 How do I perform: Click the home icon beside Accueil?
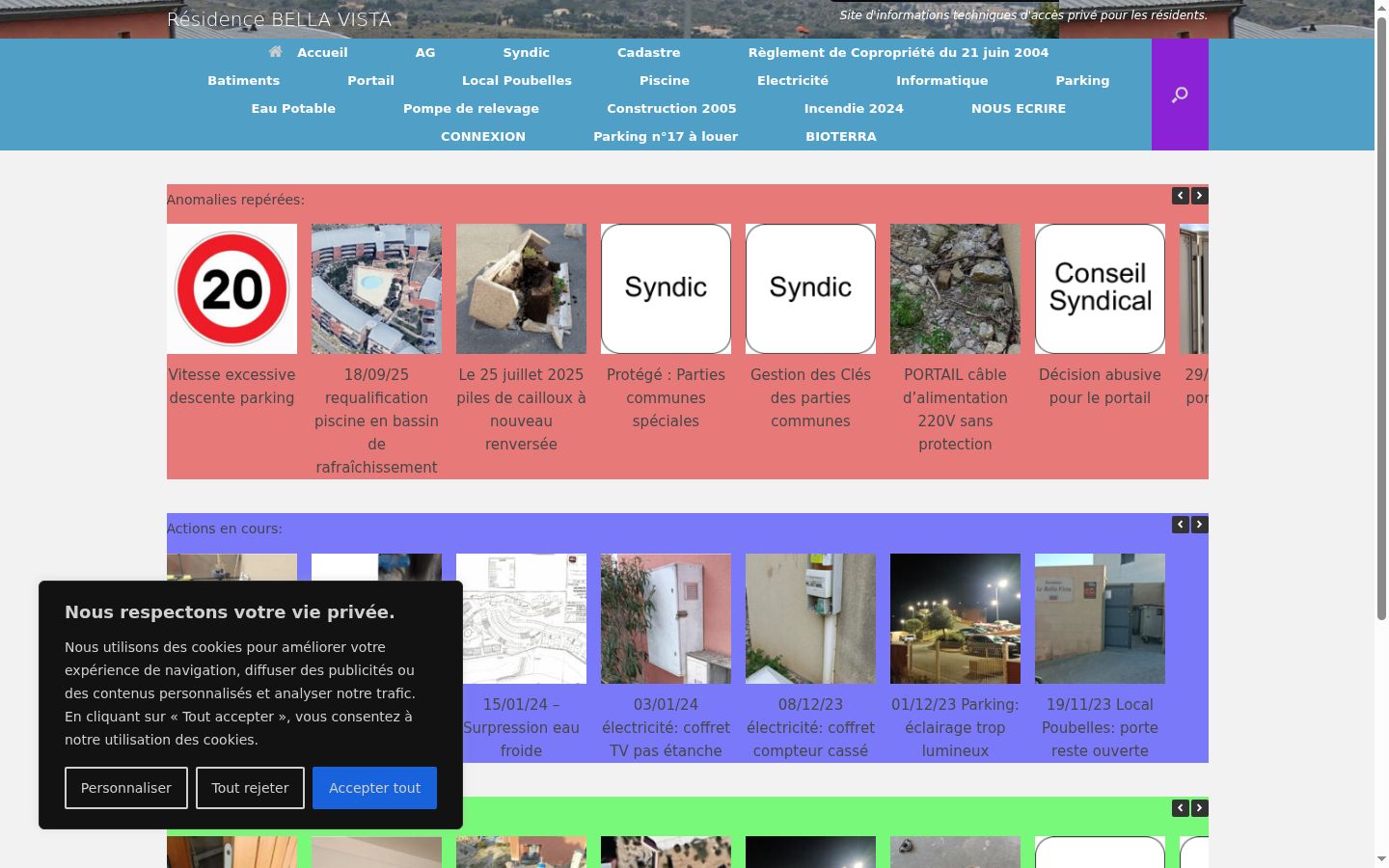(x=276, y=52)
